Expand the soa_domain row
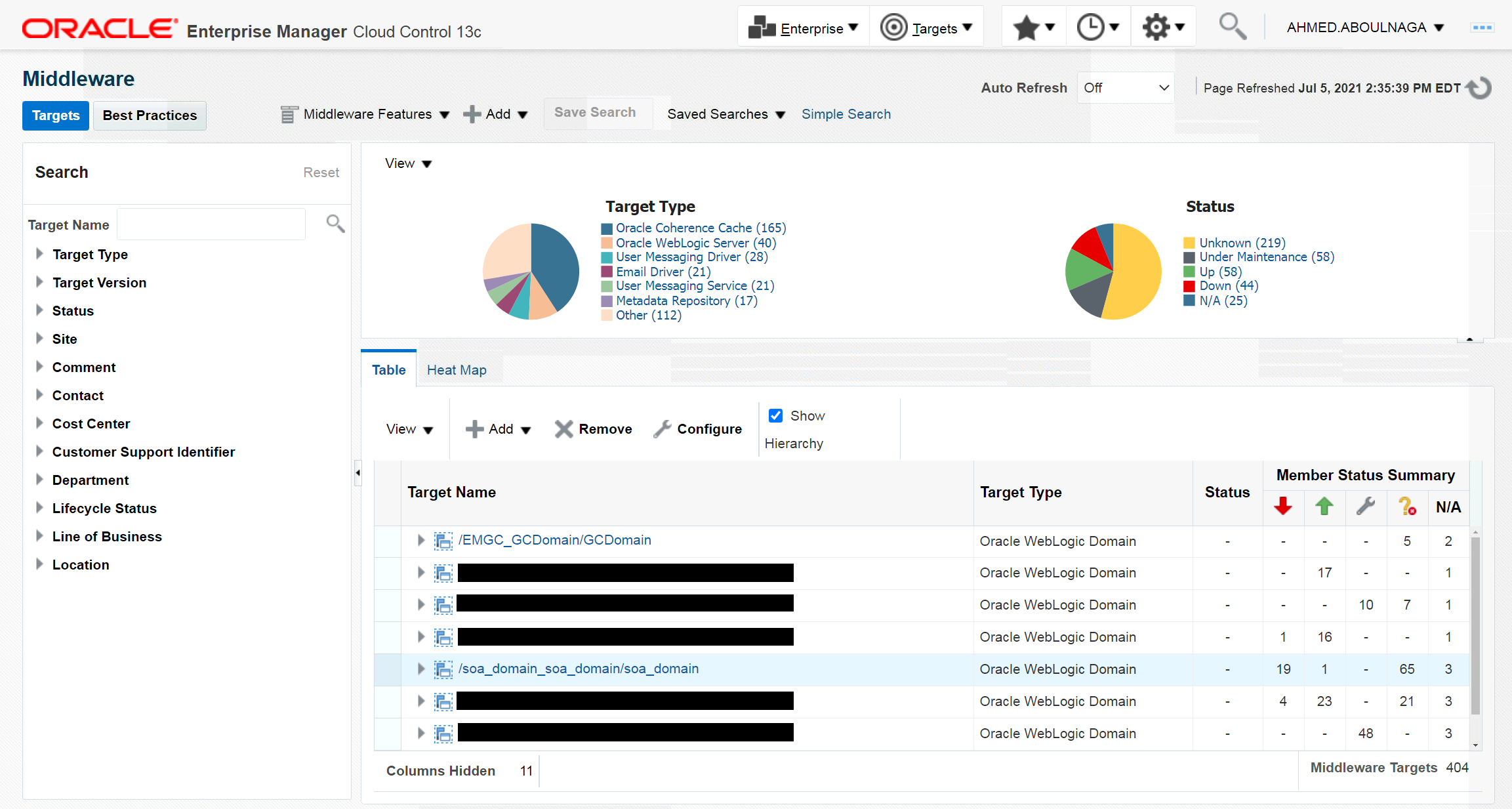 click(421, 669)
